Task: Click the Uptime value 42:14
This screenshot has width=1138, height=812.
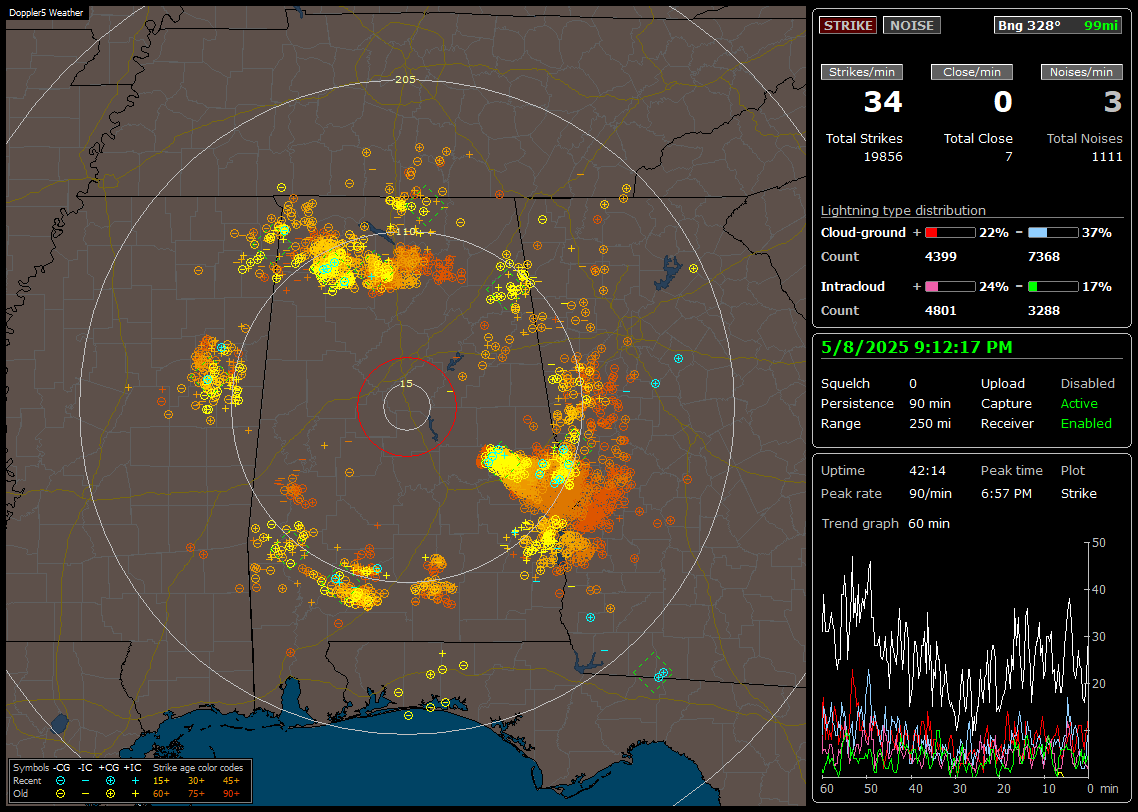Action: coord(928,471)
